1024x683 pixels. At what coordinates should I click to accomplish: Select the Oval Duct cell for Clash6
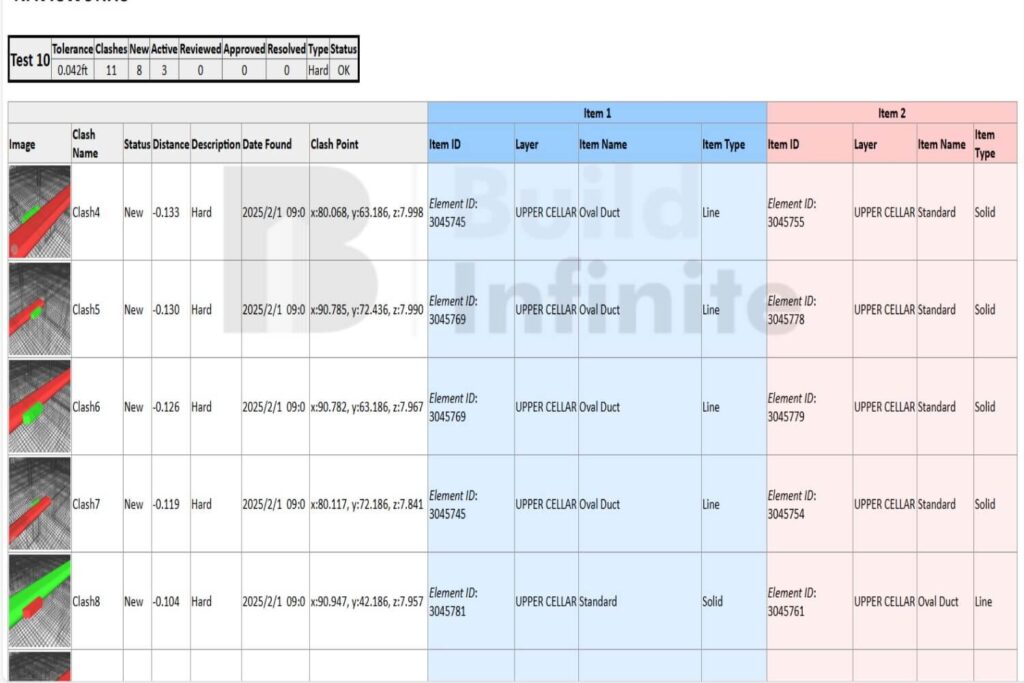pos(600,407)
